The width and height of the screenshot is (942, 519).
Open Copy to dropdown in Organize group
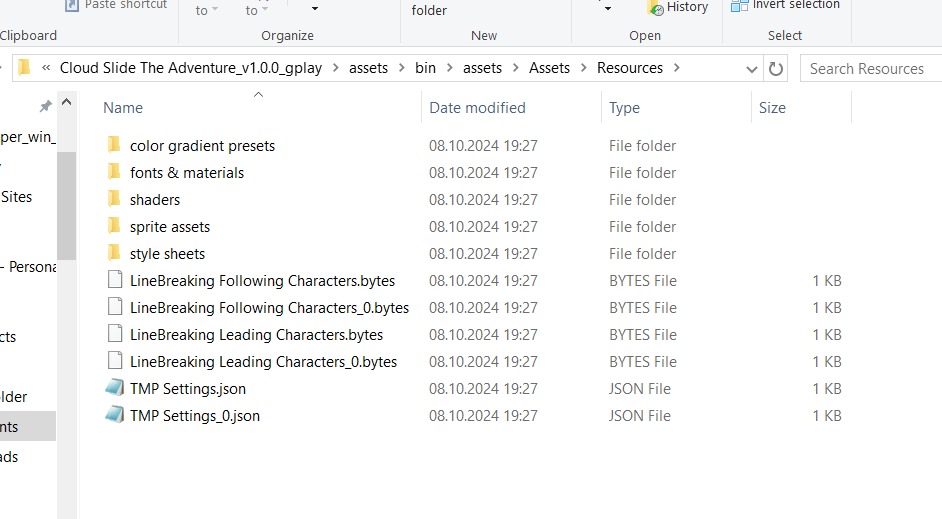pos(256,10)
